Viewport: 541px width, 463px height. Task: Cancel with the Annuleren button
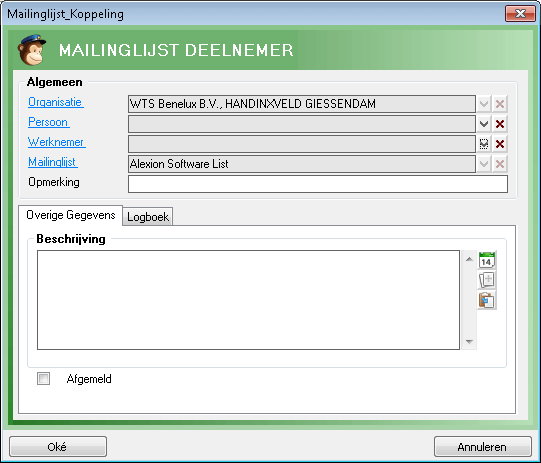tap(482, 447)
